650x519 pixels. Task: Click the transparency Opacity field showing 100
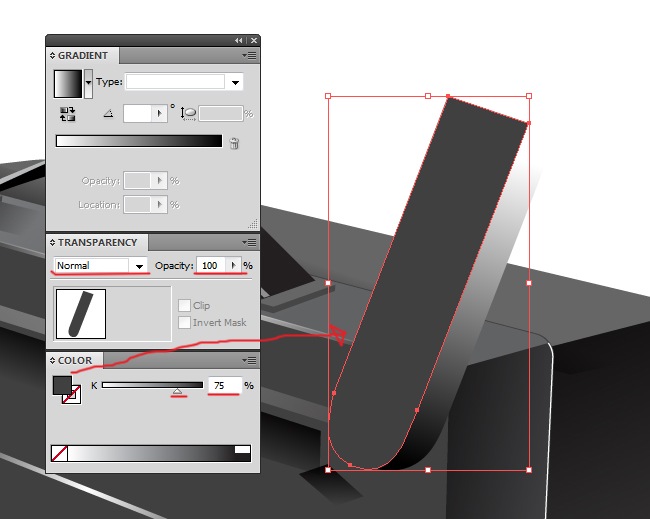pos(211,266)
